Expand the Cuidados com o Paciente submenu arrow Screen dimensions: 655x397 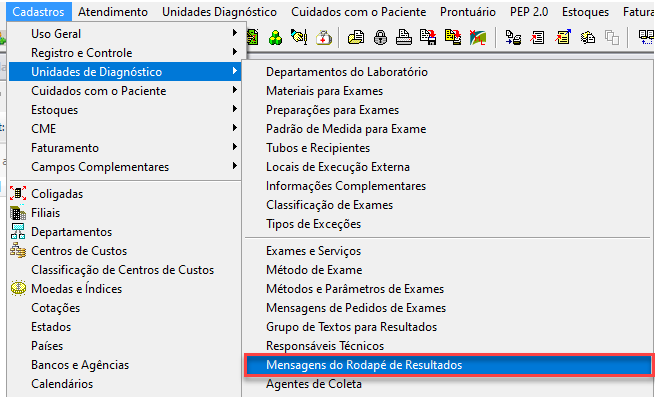coord(235,90)
